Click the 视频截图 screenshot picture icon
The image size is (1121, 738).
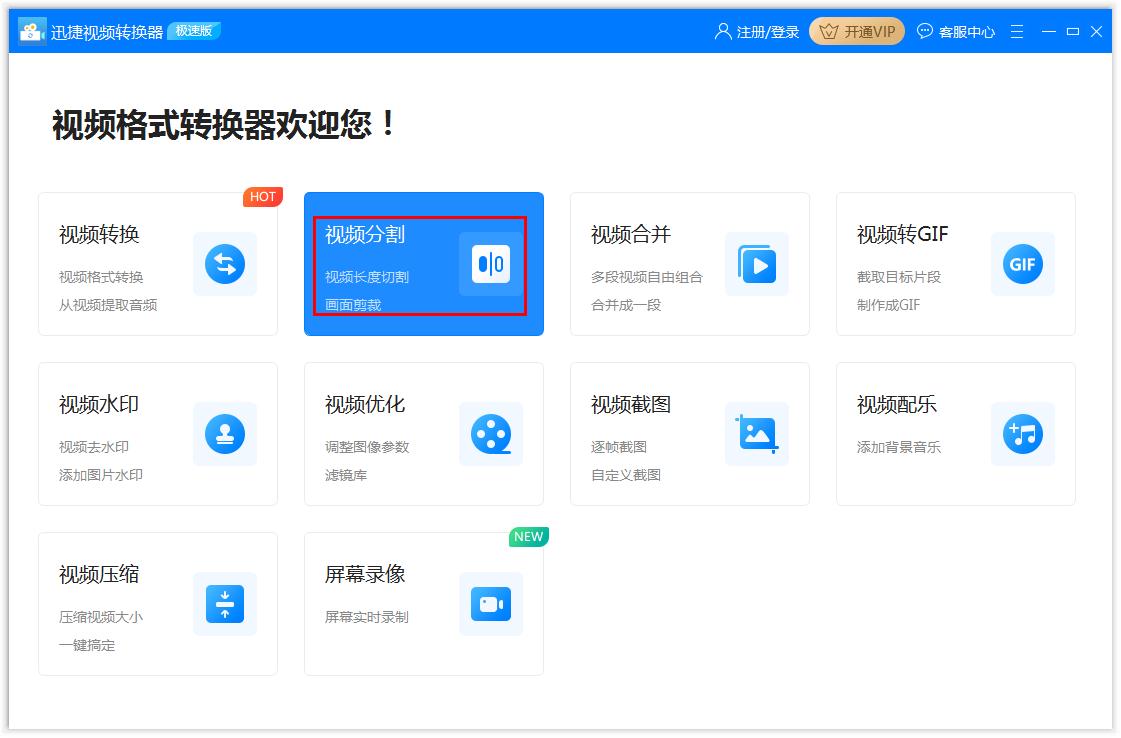(x=757, y=434)
